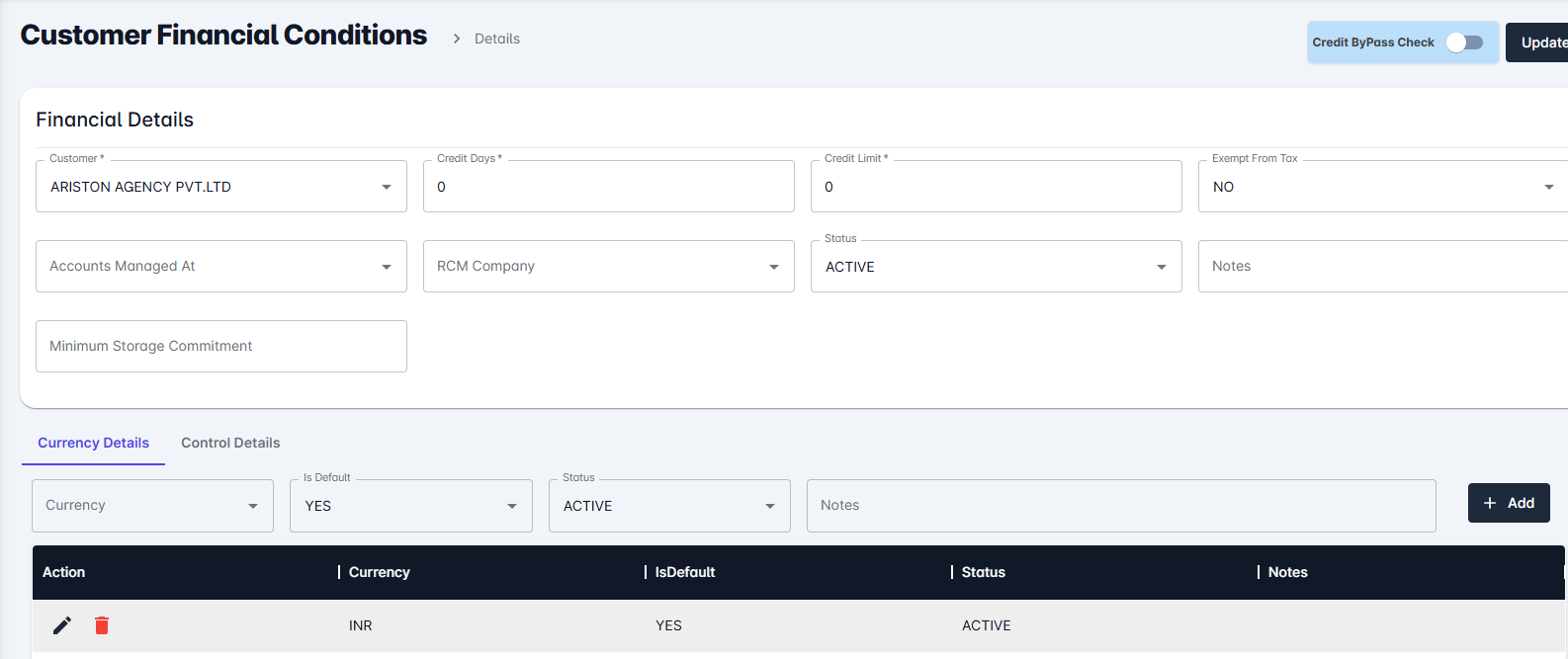The width and height of the screenshot is (1568, 659).
Task: Click the Add button
Action: (x=1508, y=503)
